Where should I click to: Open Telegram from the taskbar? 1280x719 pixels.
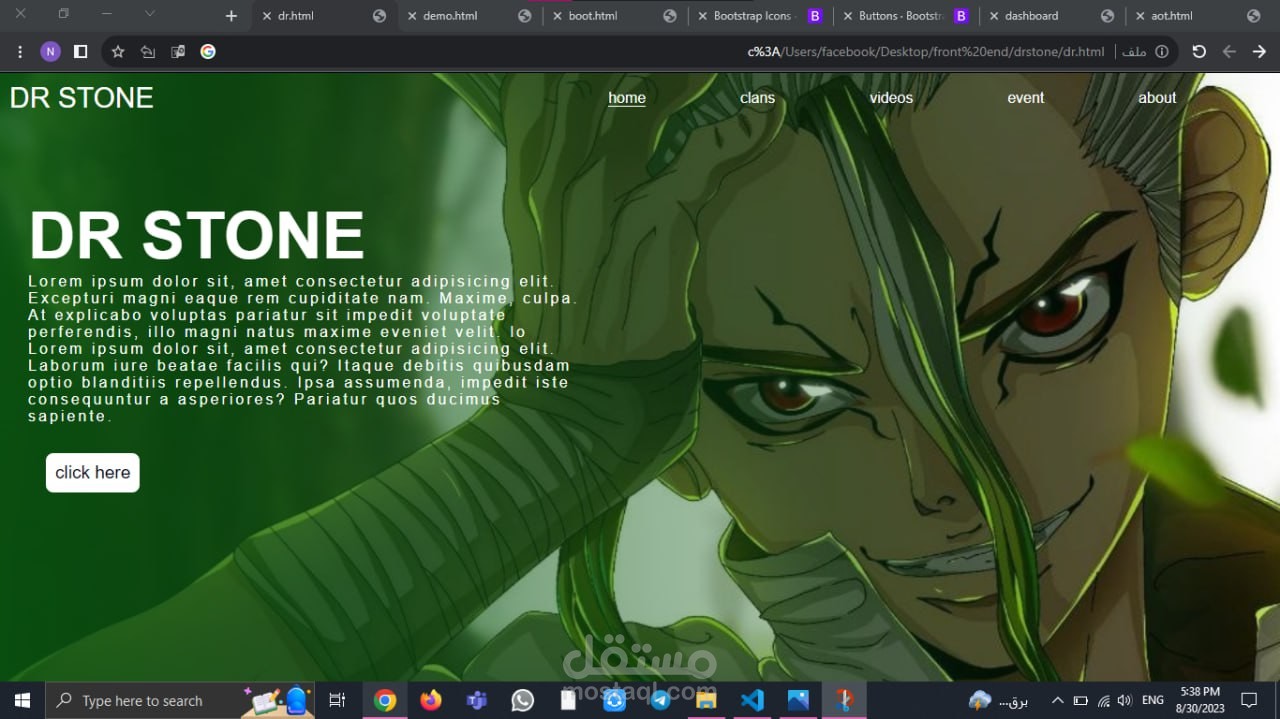coord(660,700)
